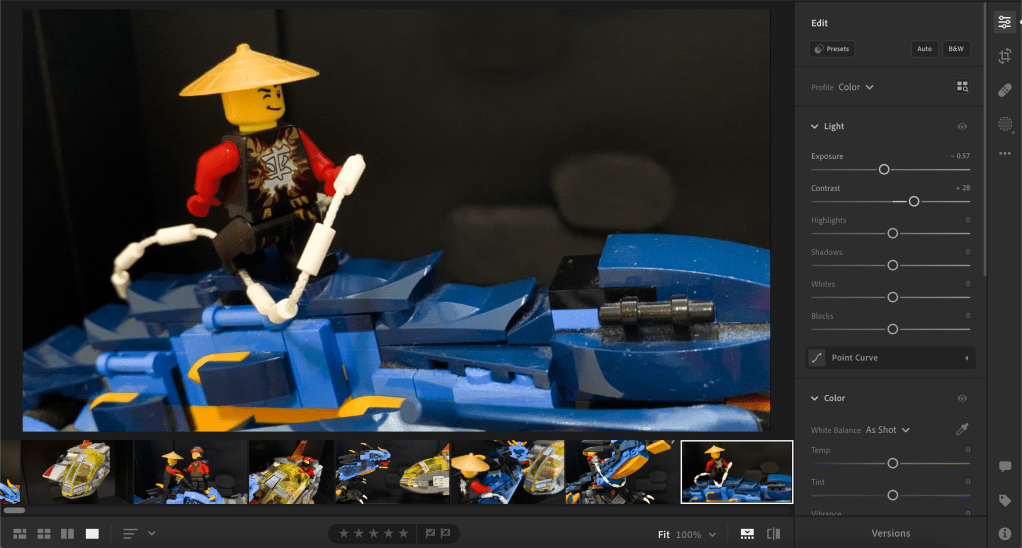This screenshot has width=1022, height=548.
Task: Expand the Profile Color dropdown
Action: [x=856, y=87]
